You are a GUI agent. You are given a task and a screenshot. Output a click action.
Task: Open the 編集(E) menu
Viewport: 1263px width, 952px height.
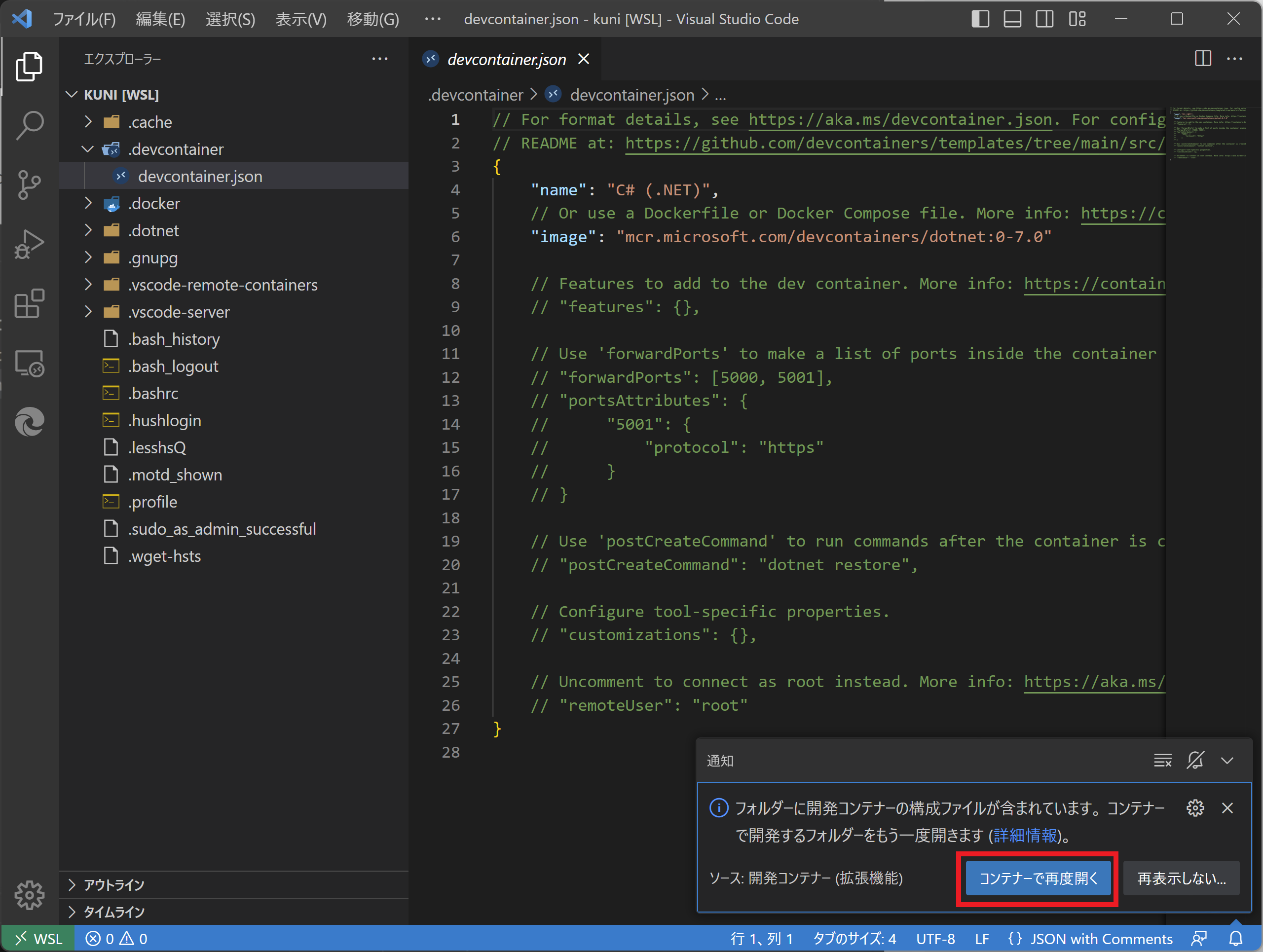[160, 19]
